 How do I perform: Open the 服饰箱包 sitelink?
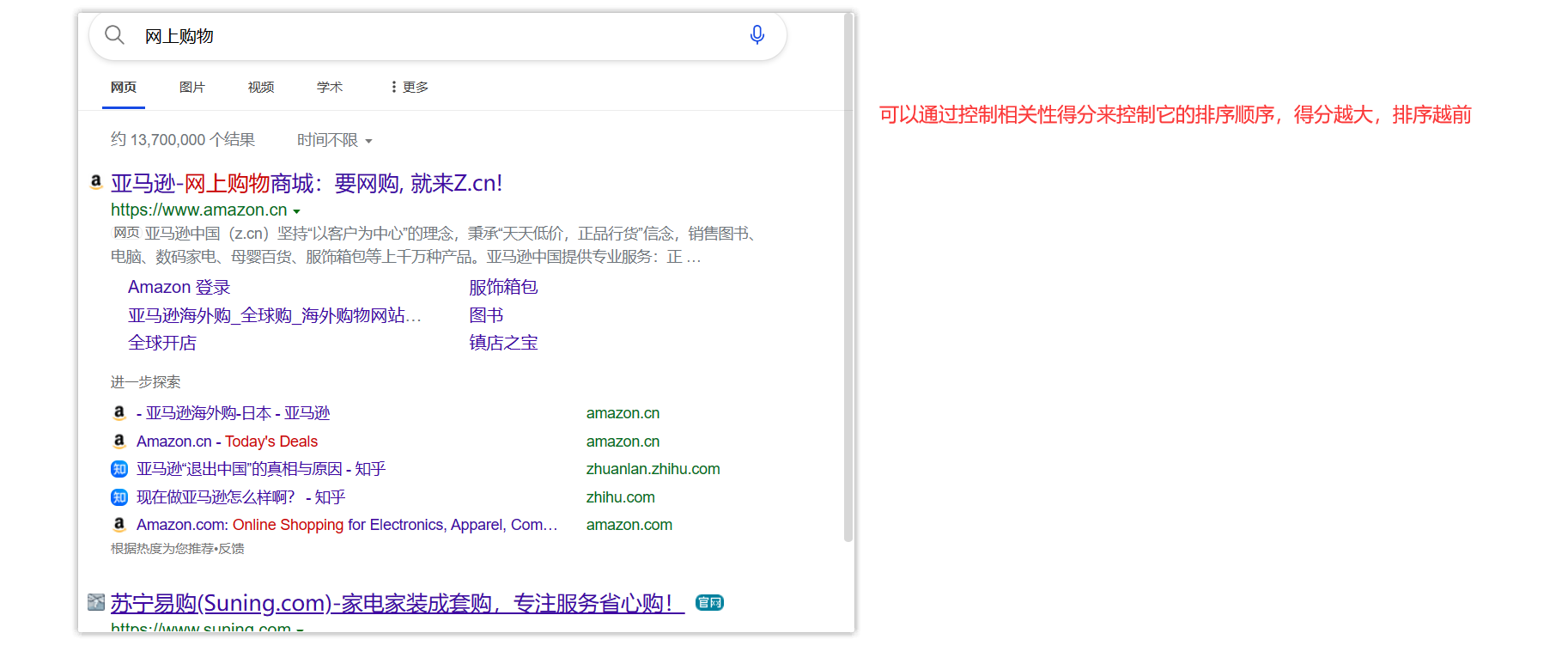pos(503,287)
